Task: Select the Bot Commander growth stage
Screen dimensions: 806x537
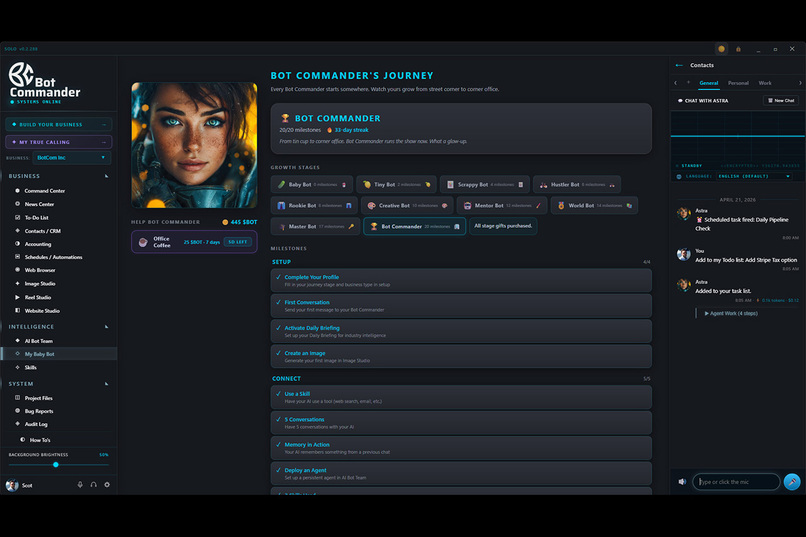Action: 415,226
